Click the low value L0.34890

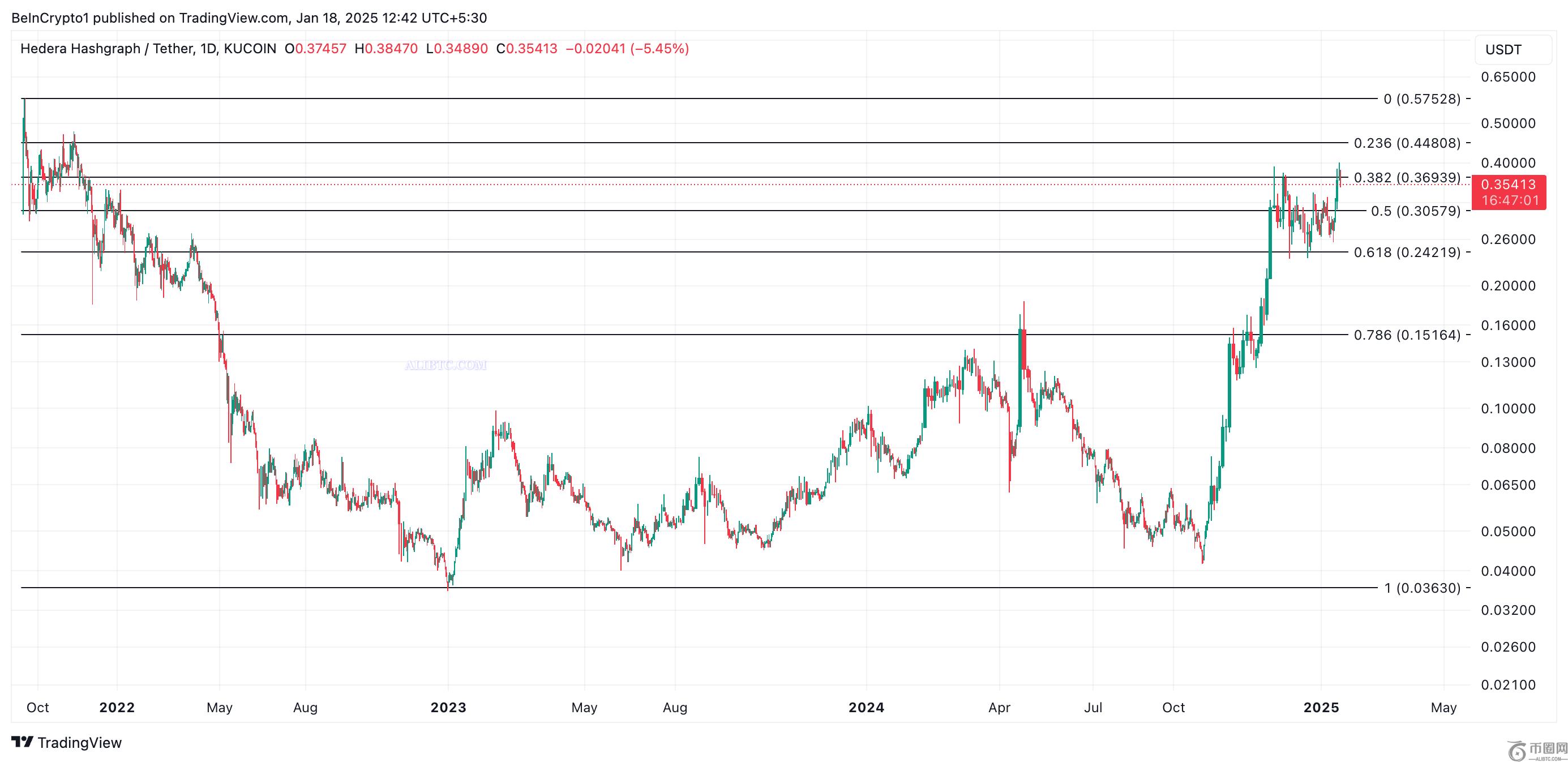457,49
